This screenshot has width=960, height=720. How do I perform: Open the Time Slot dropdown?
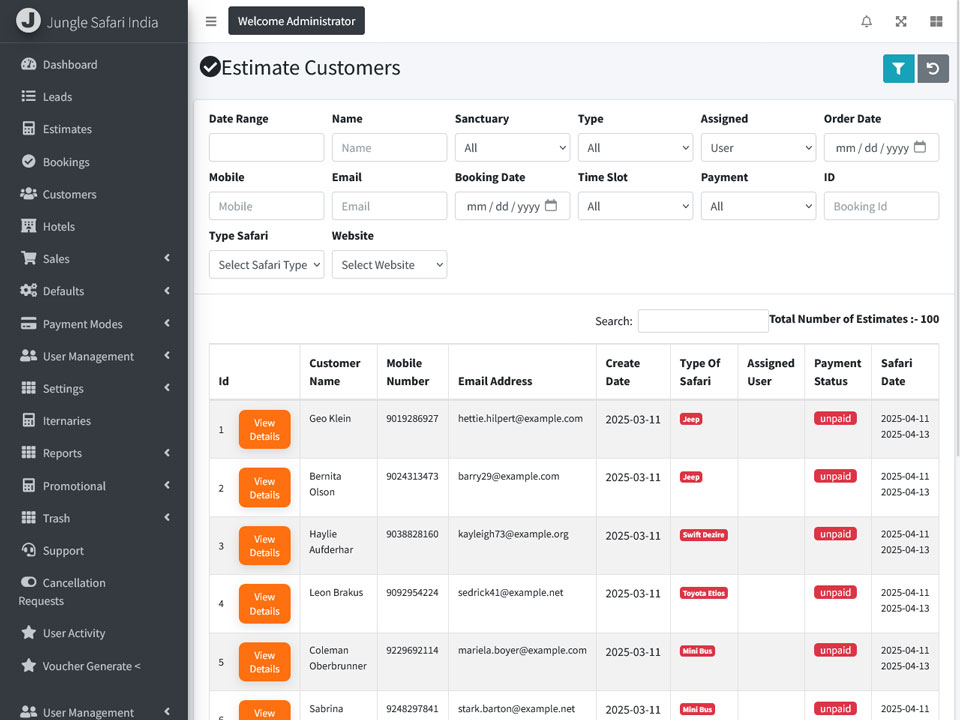click(x=635, y=206)
